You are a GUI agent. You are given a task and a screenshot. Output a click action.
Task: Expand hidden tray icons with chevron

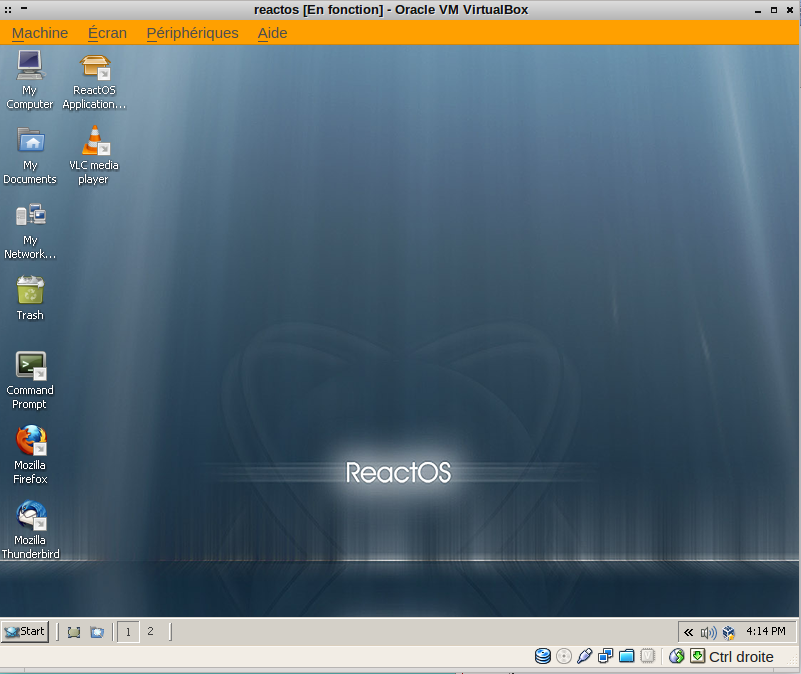click(688, 633)
